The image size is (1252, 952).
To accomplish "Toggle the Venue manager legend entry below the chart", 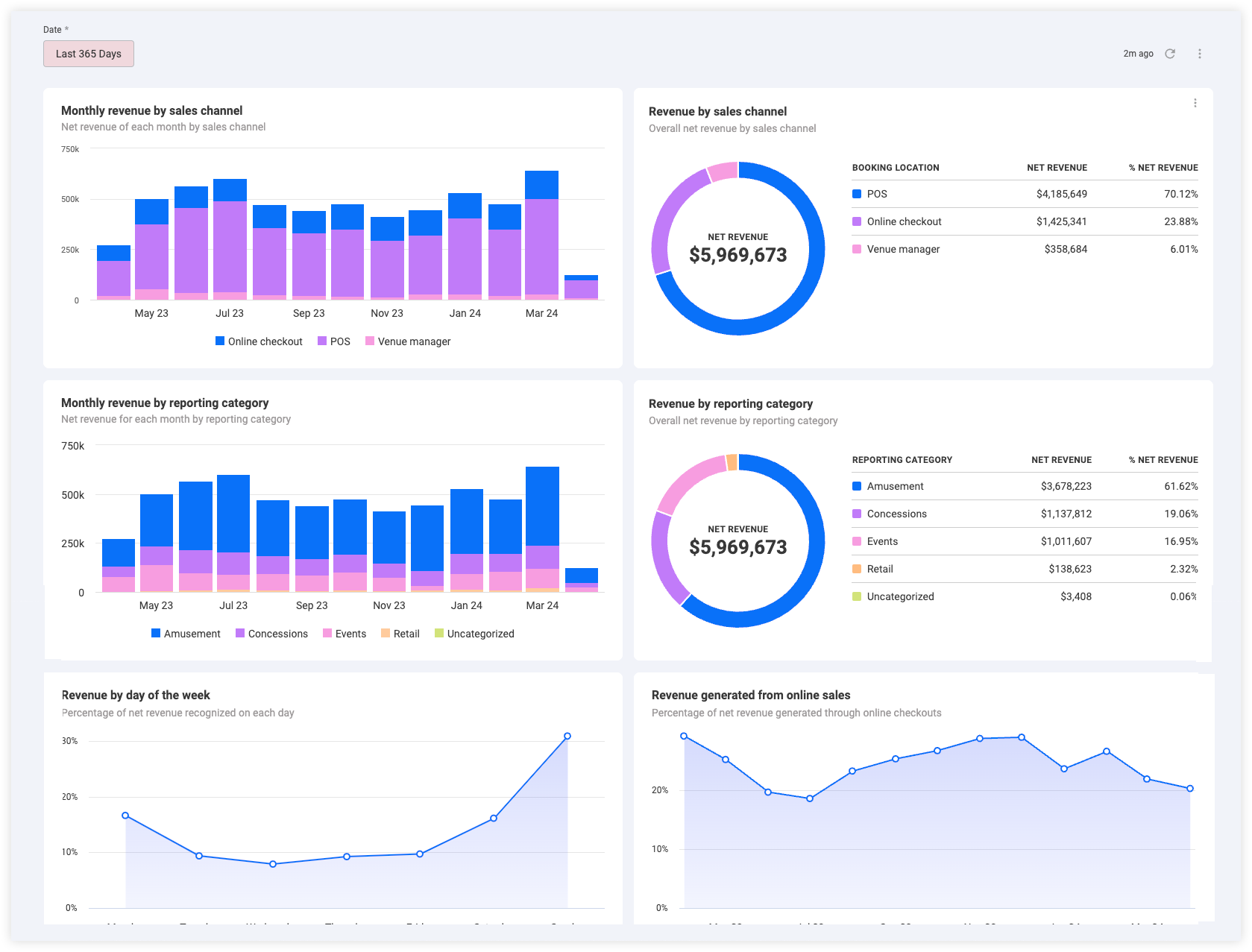I will (x=408, y=341).
